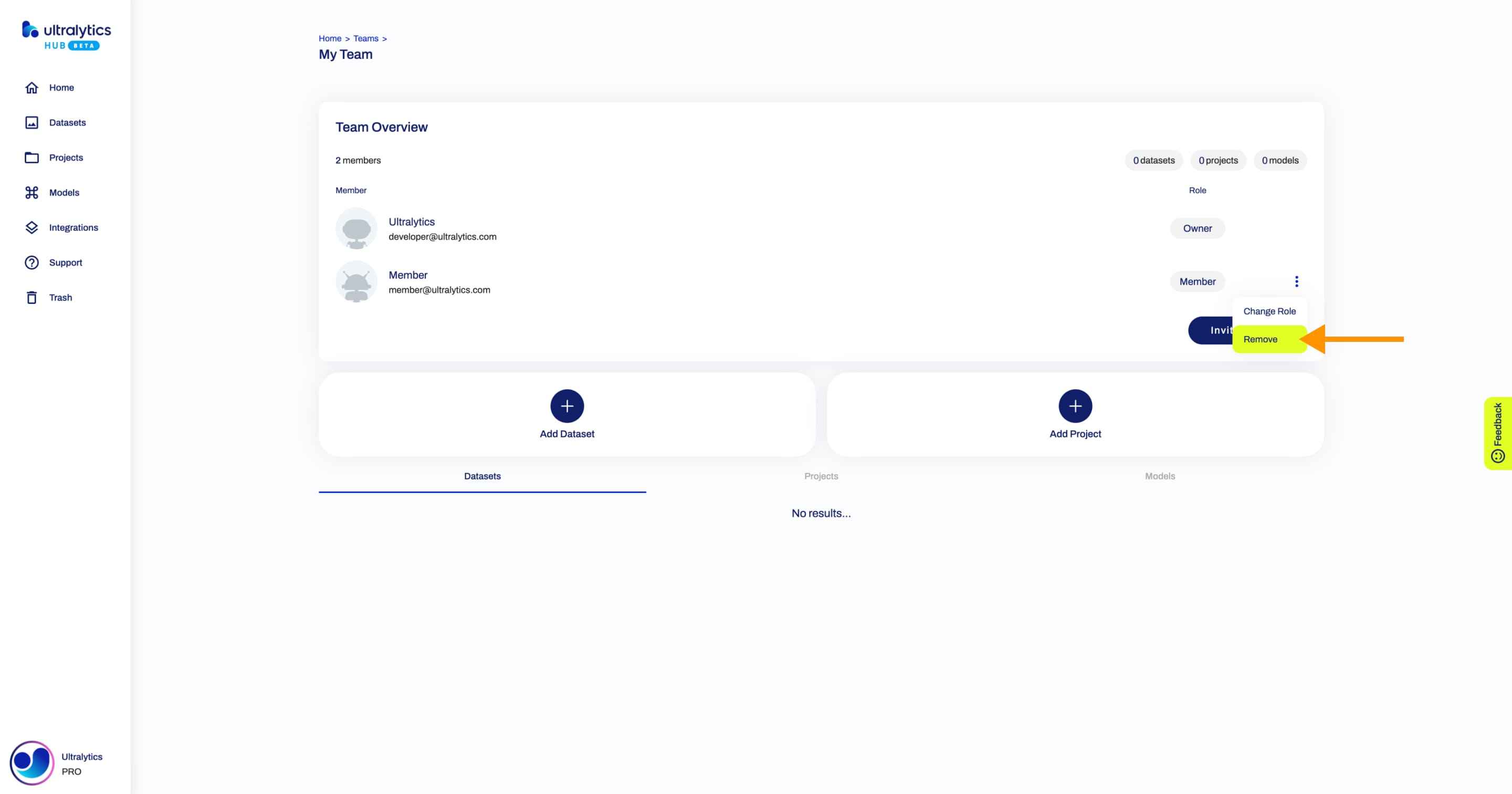Expand the breadcrumb Teams link
Screen dimensions: 1512x794
365,38
